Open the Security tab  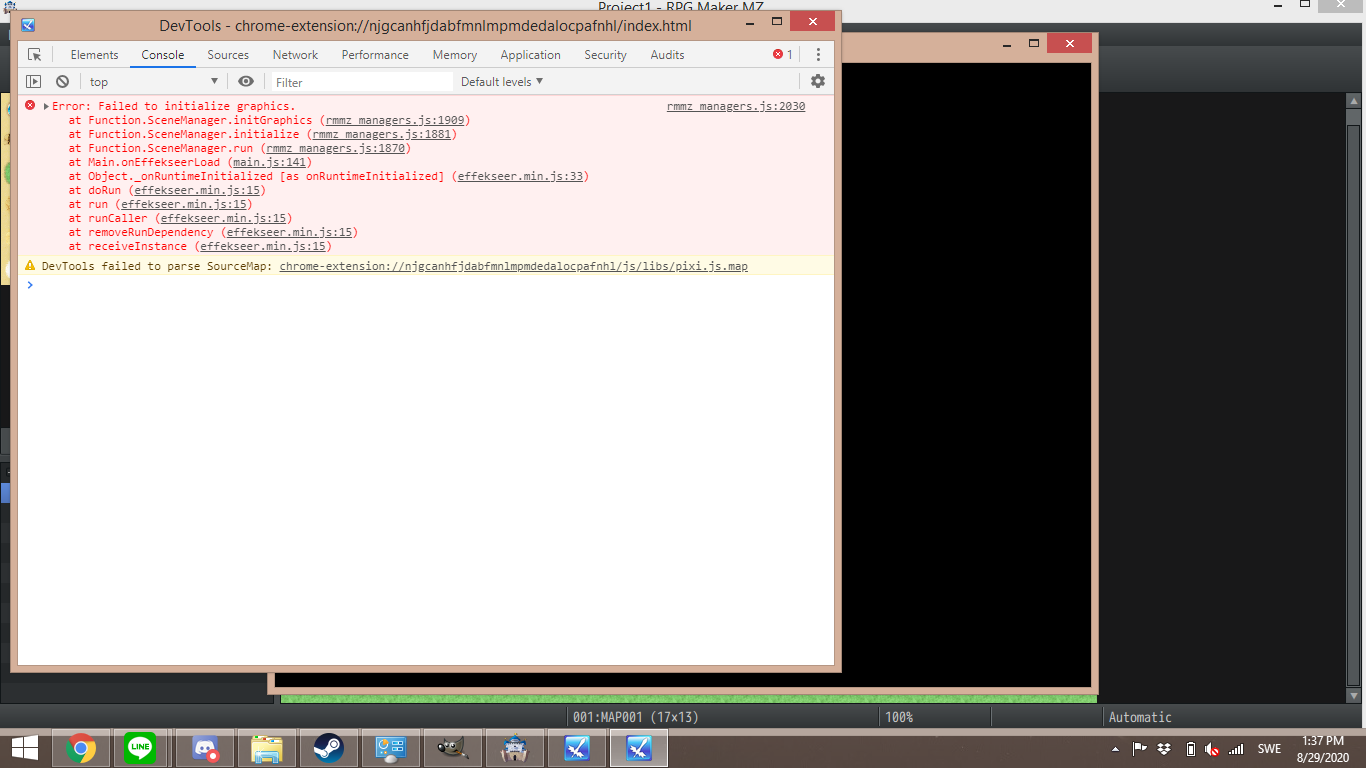pos(605,55)
